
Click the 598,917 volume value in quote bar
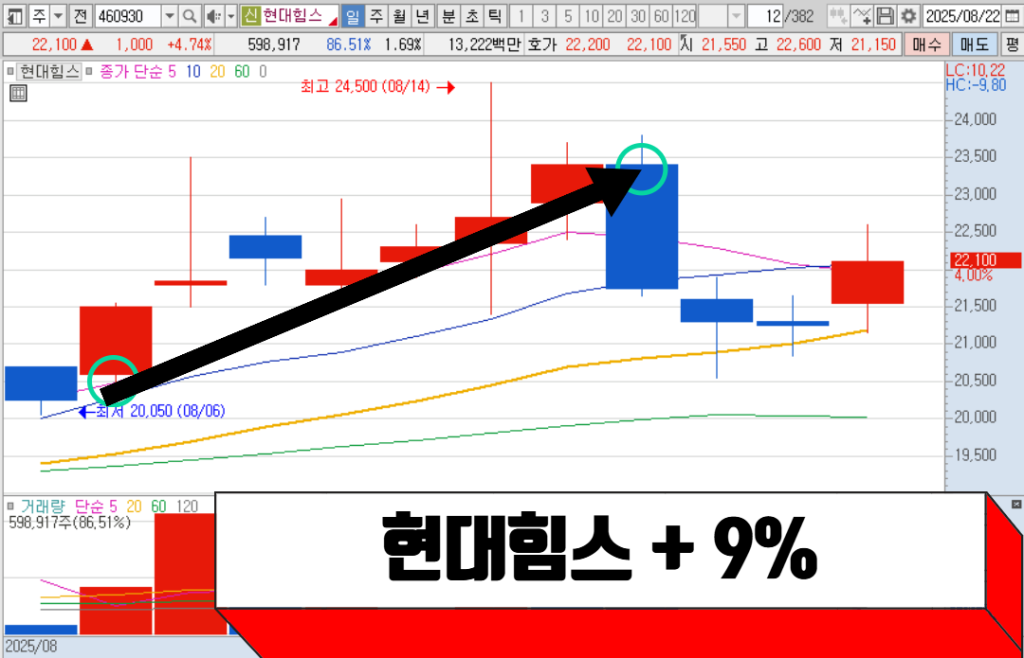[274, 45]
